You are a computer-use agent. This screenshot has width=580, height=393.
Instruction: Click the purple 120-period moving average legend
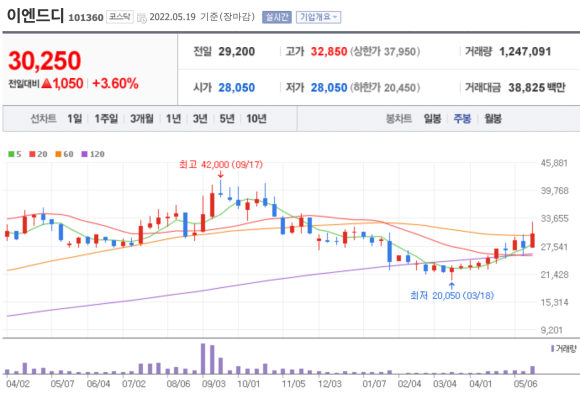(93, 154)
